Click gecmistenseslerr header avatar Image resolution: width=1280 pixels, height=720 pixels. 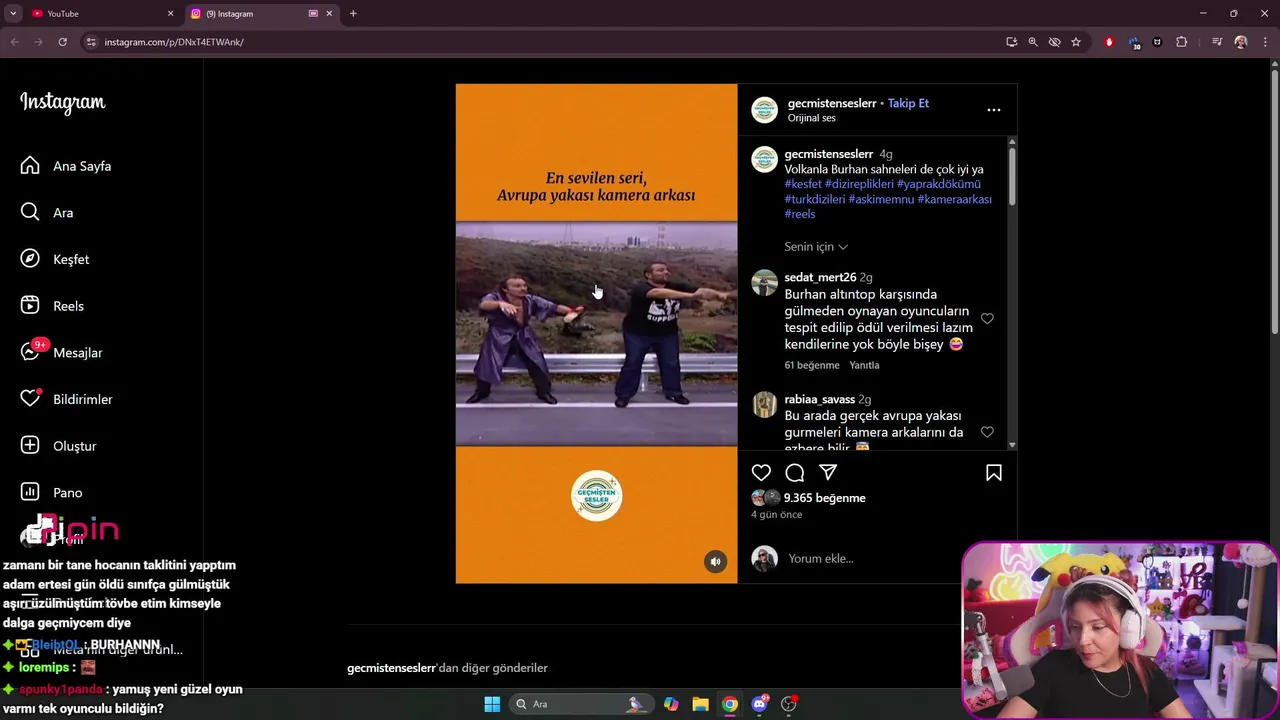pyautogui.click(x=765, y=110)
